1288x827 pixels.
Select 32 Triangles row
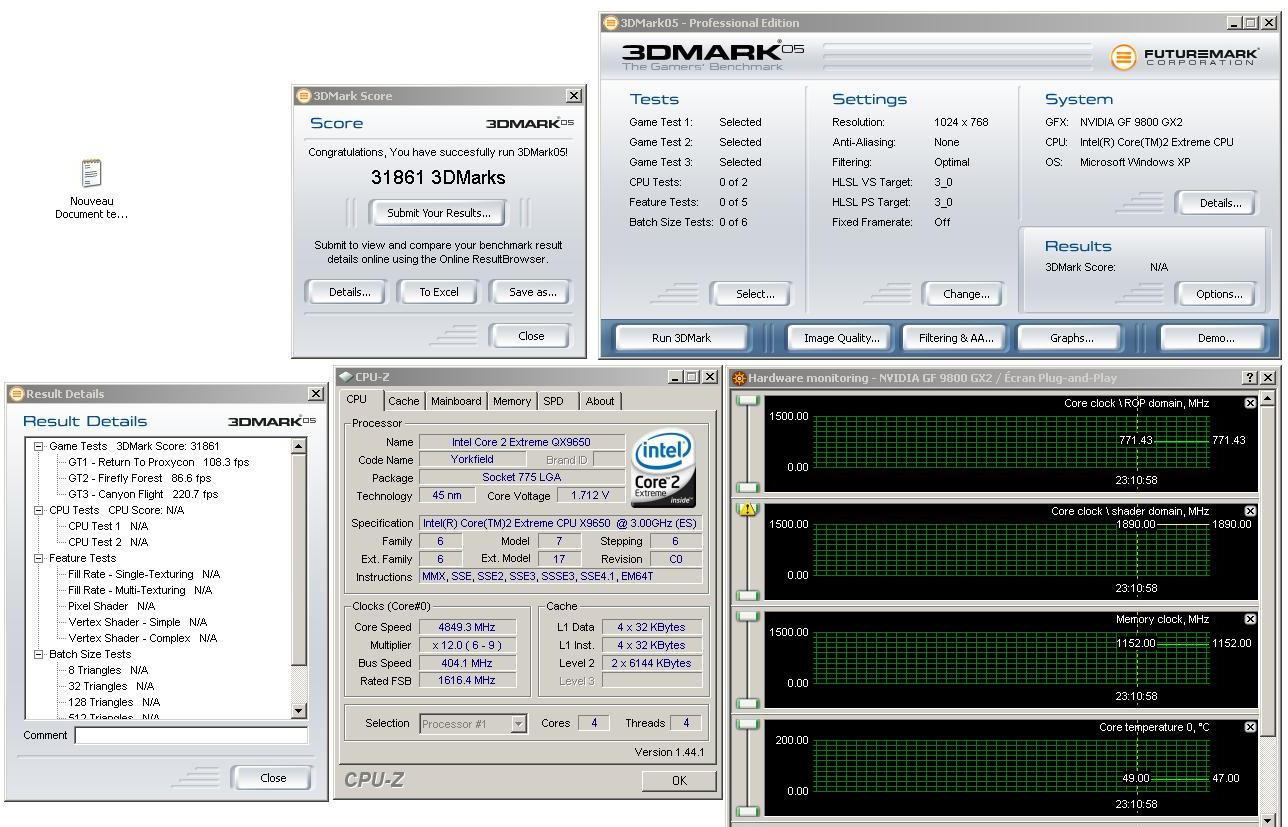[111, 686]
